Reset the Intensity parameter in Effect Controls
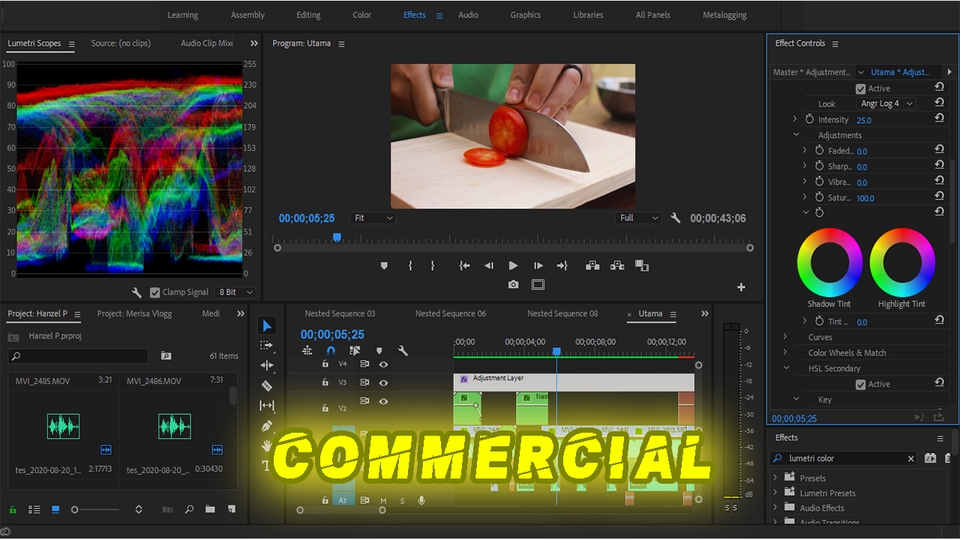Screen dimensions: 960x540 pos(939,119)
